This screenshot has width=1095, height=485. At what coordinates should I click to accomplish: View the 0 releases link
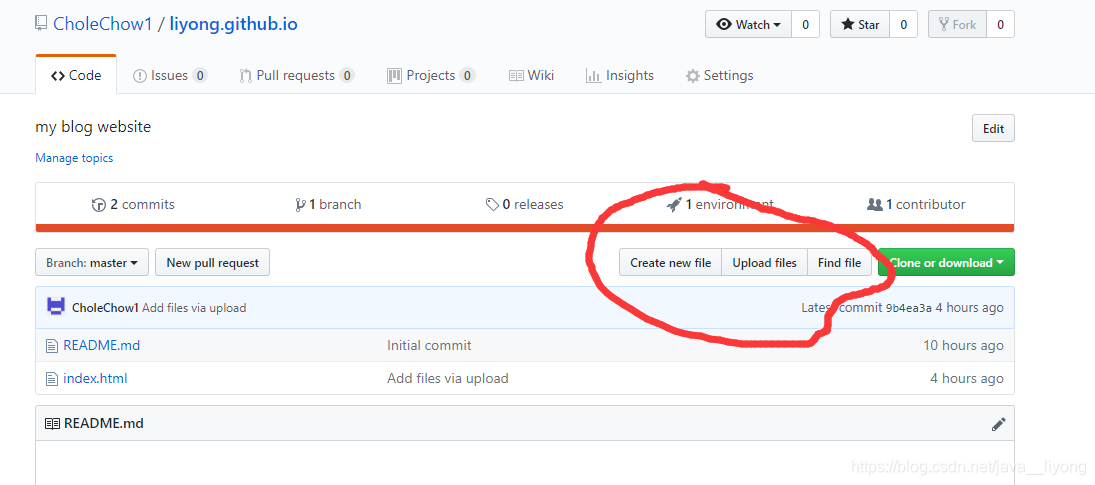pyautogui.click(x=524, y=204)
